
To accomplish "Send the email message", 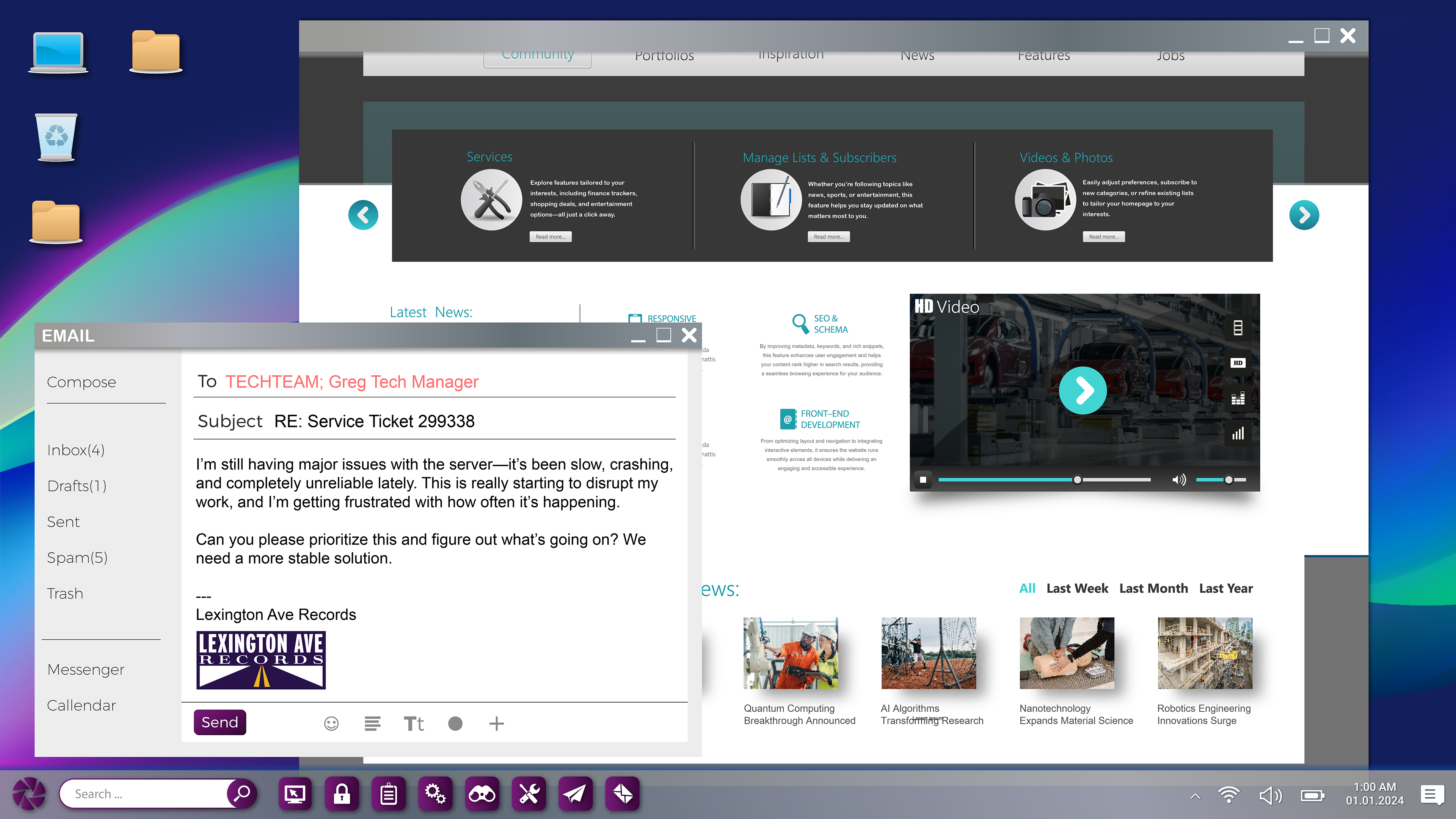I will [x=219, y=722].
